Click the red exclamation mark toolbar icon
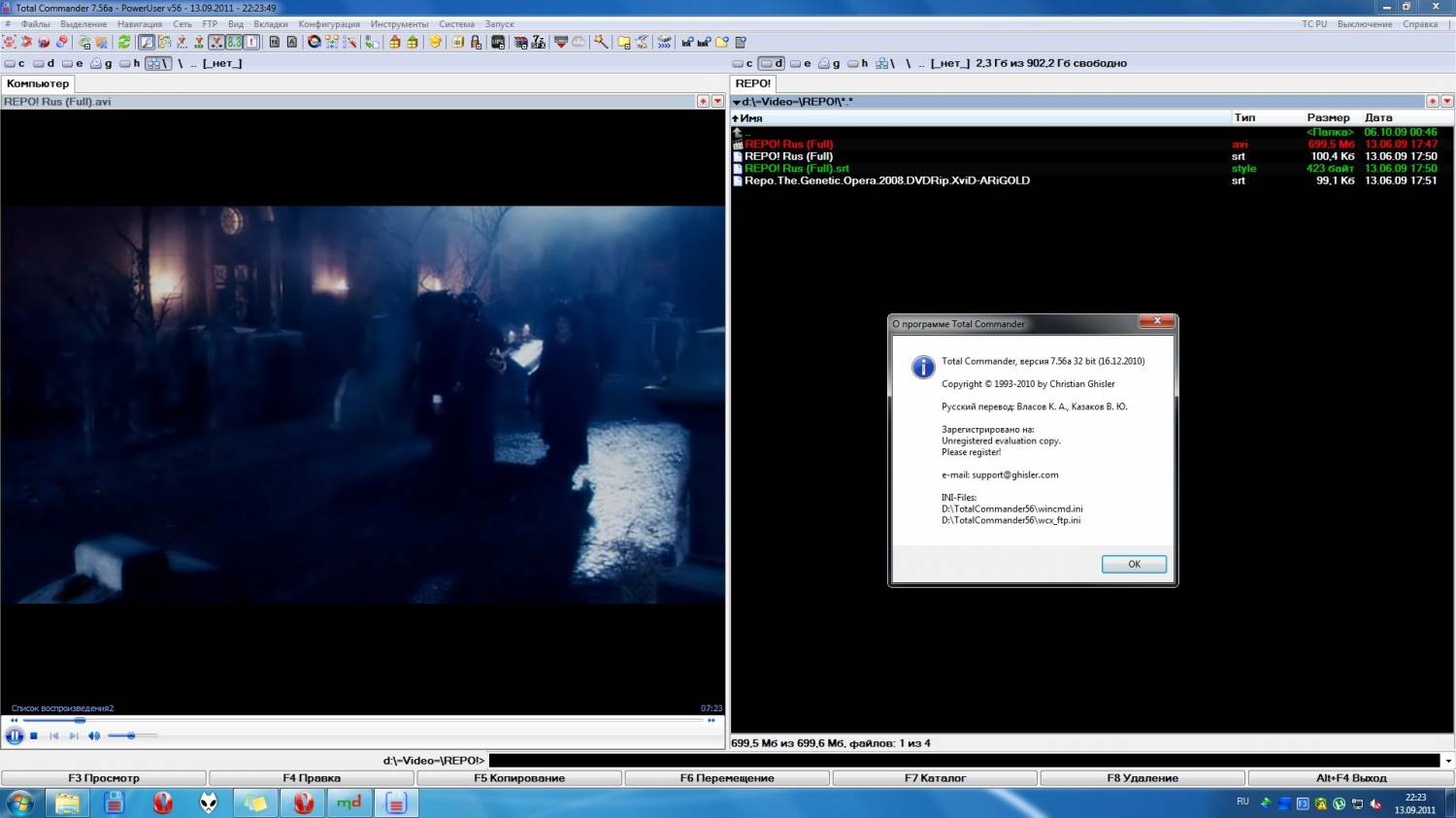Image resolution: width=1456 pixels, height=818 pixels. (x=251, y=42)
